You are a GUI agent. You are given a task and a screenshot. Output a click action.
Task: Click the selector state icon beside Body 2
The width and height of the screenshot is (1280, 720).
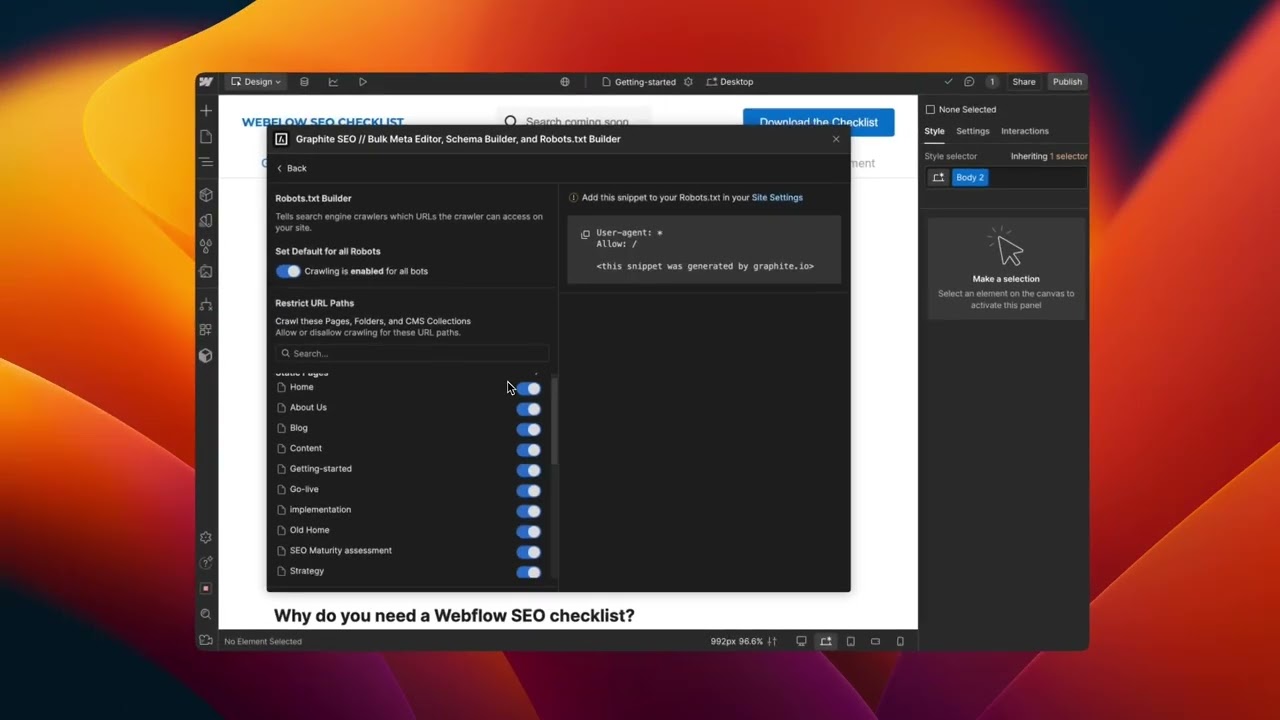click(x=938, y=177)
